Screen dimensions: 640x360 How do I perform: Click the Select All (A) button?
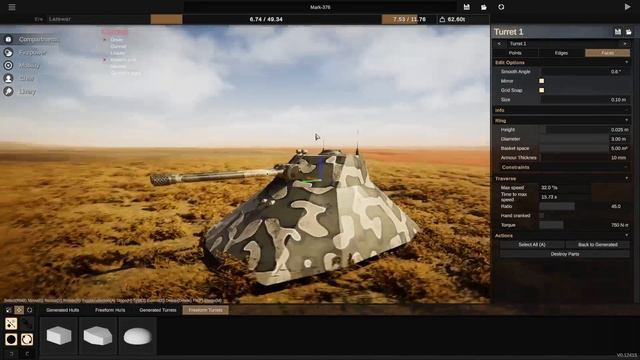tap(532, 244)
